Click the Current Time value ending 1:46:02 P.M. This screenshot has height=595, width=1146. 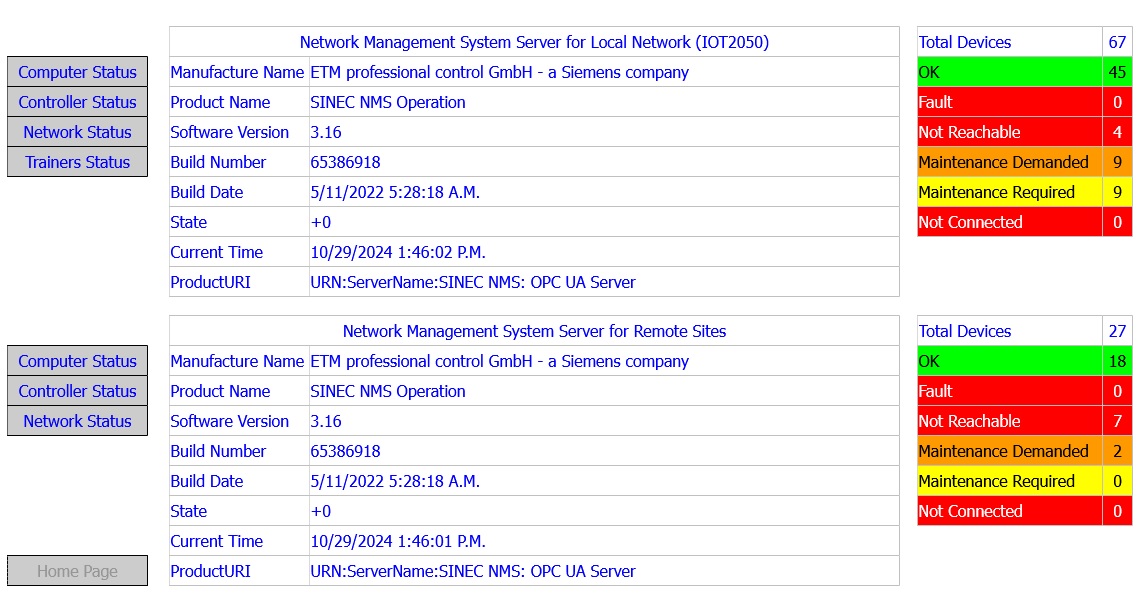pyautogui.click(x=398, y=252)
